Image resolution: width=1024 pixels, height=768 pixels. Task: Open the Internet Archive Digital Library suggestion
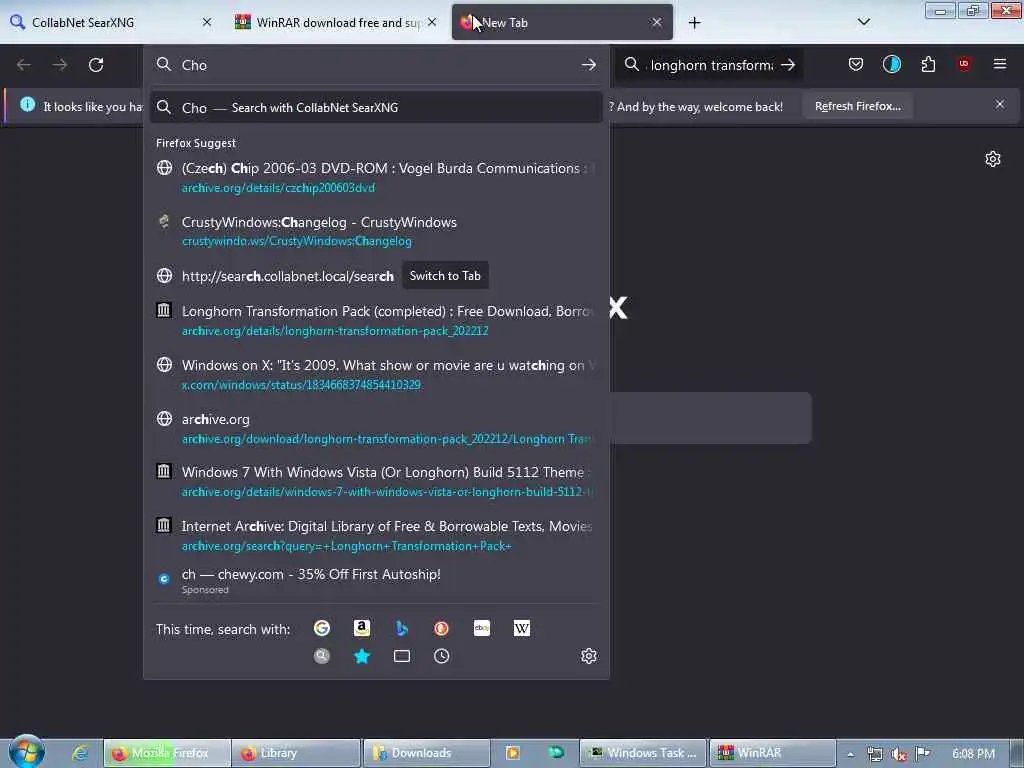point(376,536)
